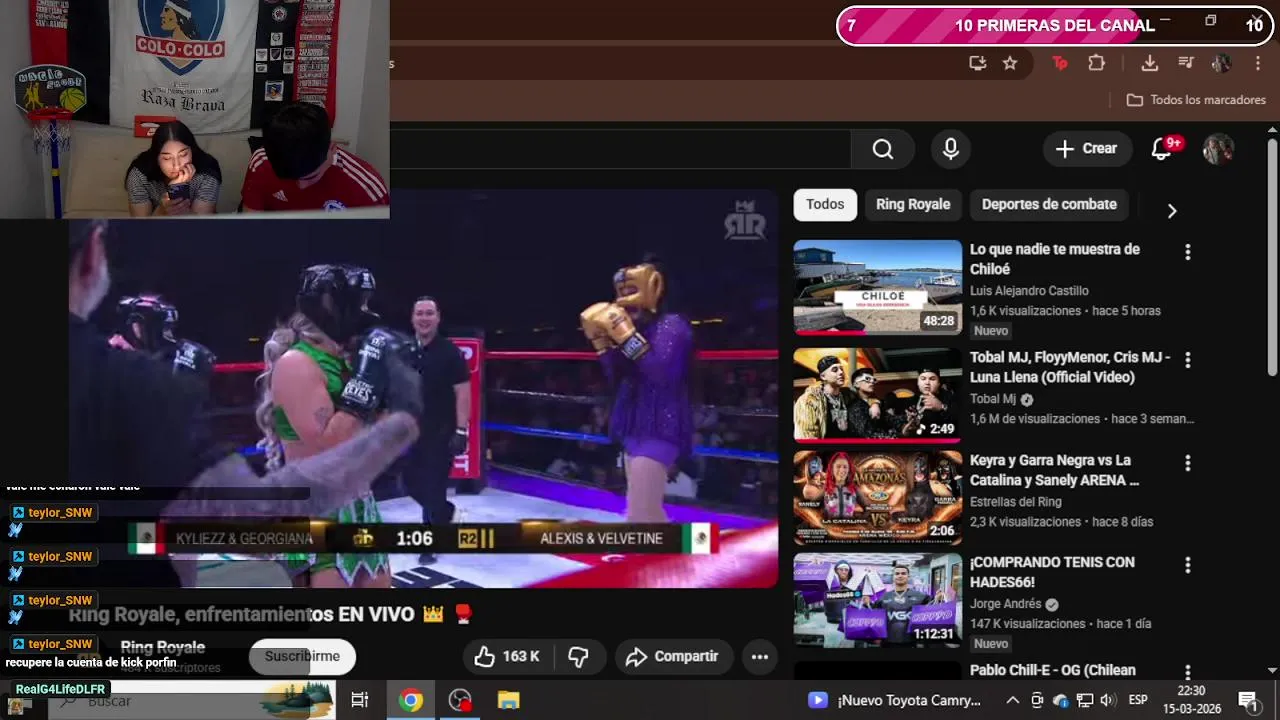This screenshot has height=720, width=1280.
Task: Open Chrome from the taskbar
Action: 410,700
